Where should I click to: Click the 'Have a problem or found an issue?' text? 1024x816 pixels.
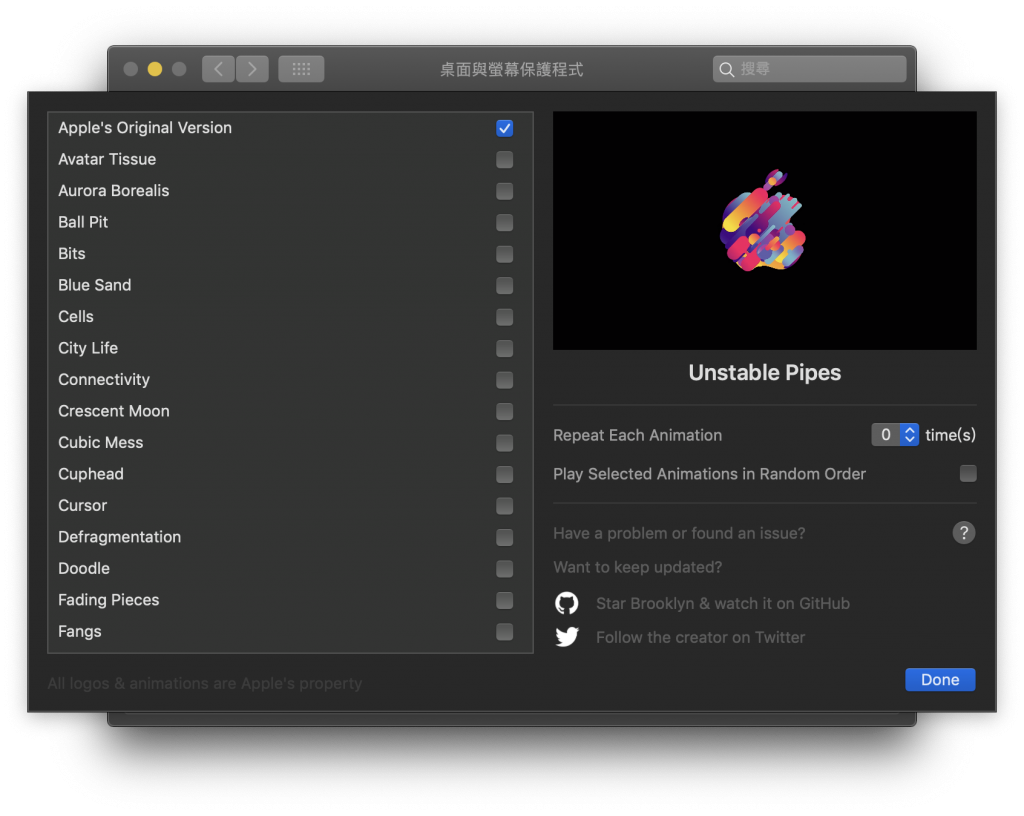pos(679,533)
